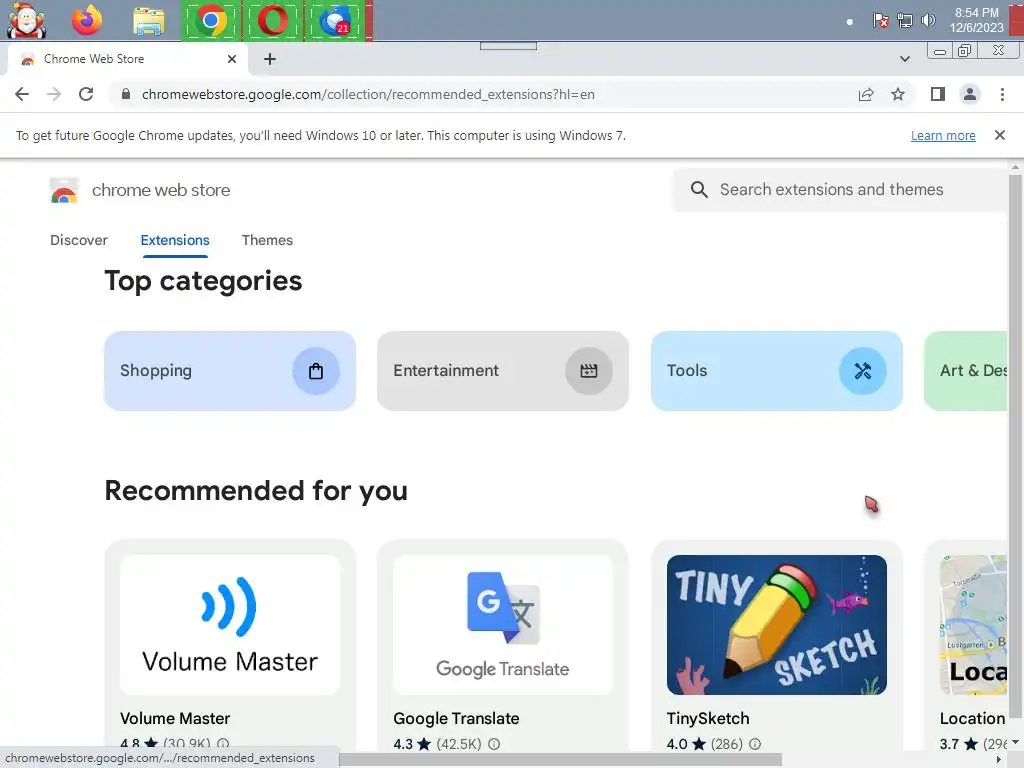Screen dimensions: 1024x768
Task: Show rating info for TinySketch
Action: (x=755, y=744)
